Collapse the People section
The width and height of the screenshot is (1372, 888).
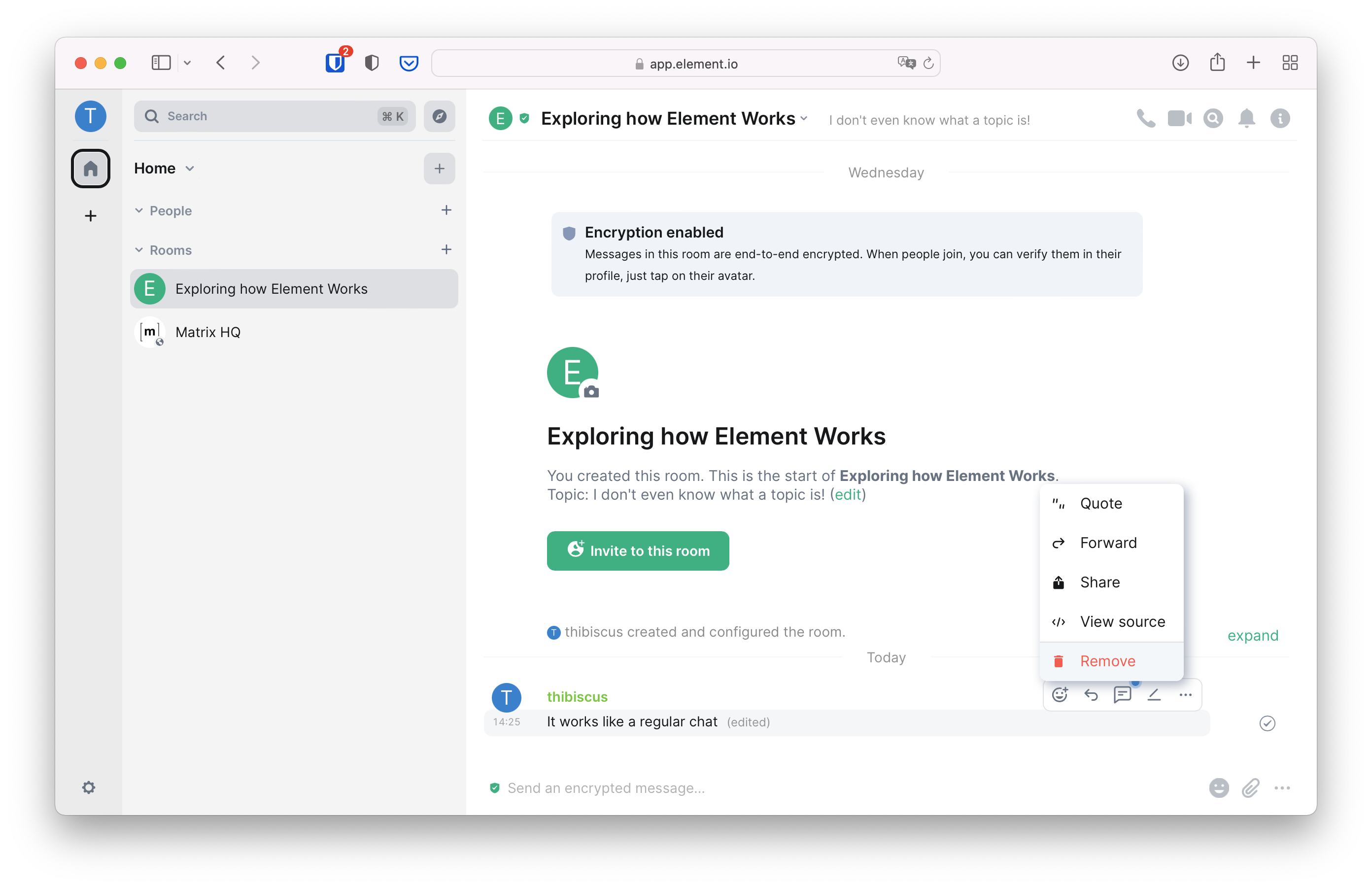[139, 211]
